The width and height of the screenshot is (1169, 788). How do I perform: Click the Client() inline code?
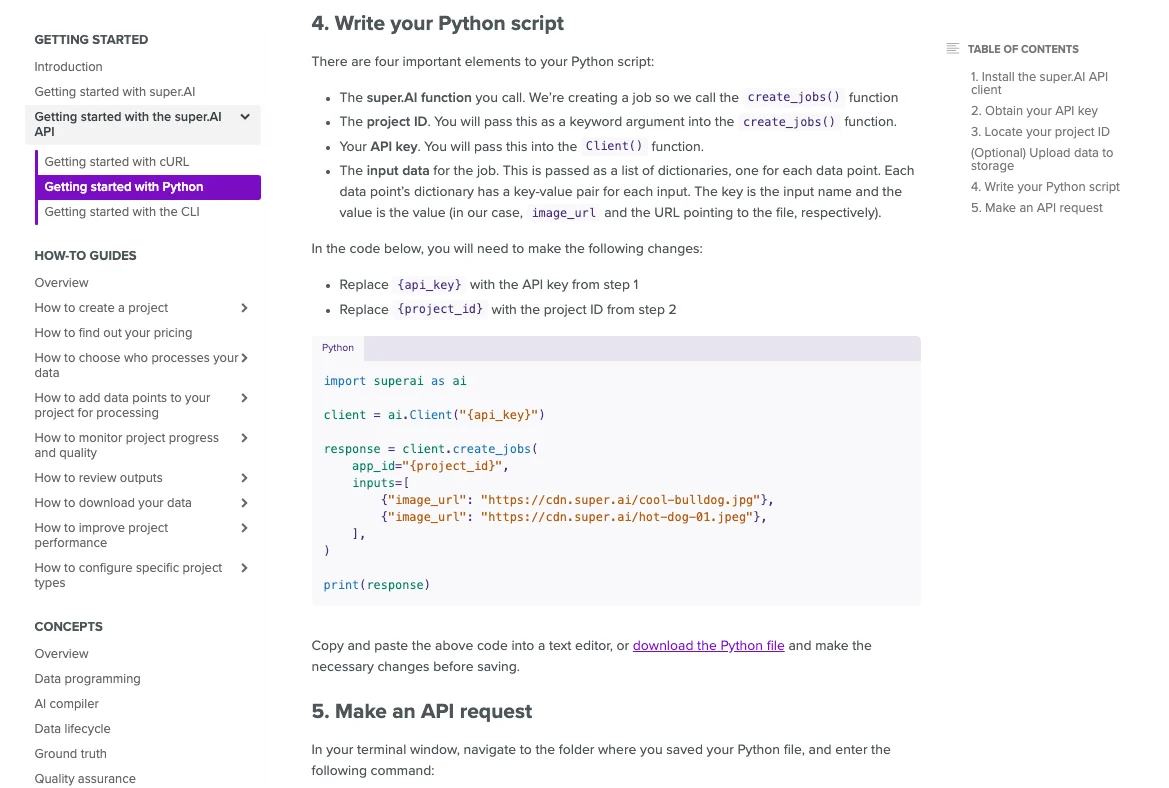coord(614,146)
